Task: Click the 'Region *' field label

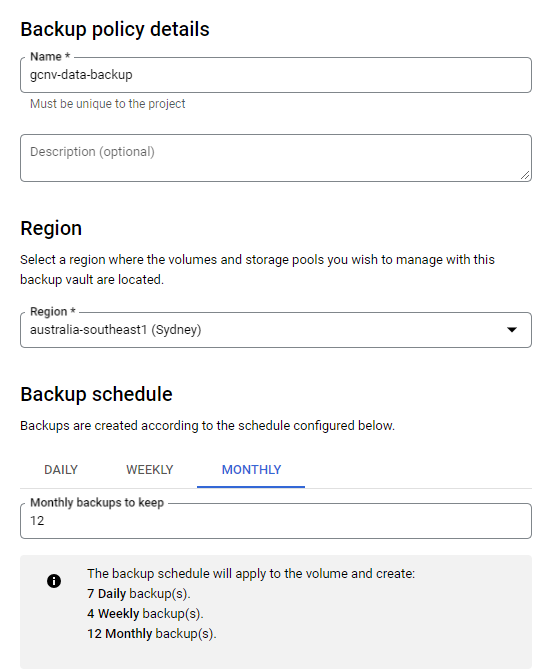Action: coord(53,311)
